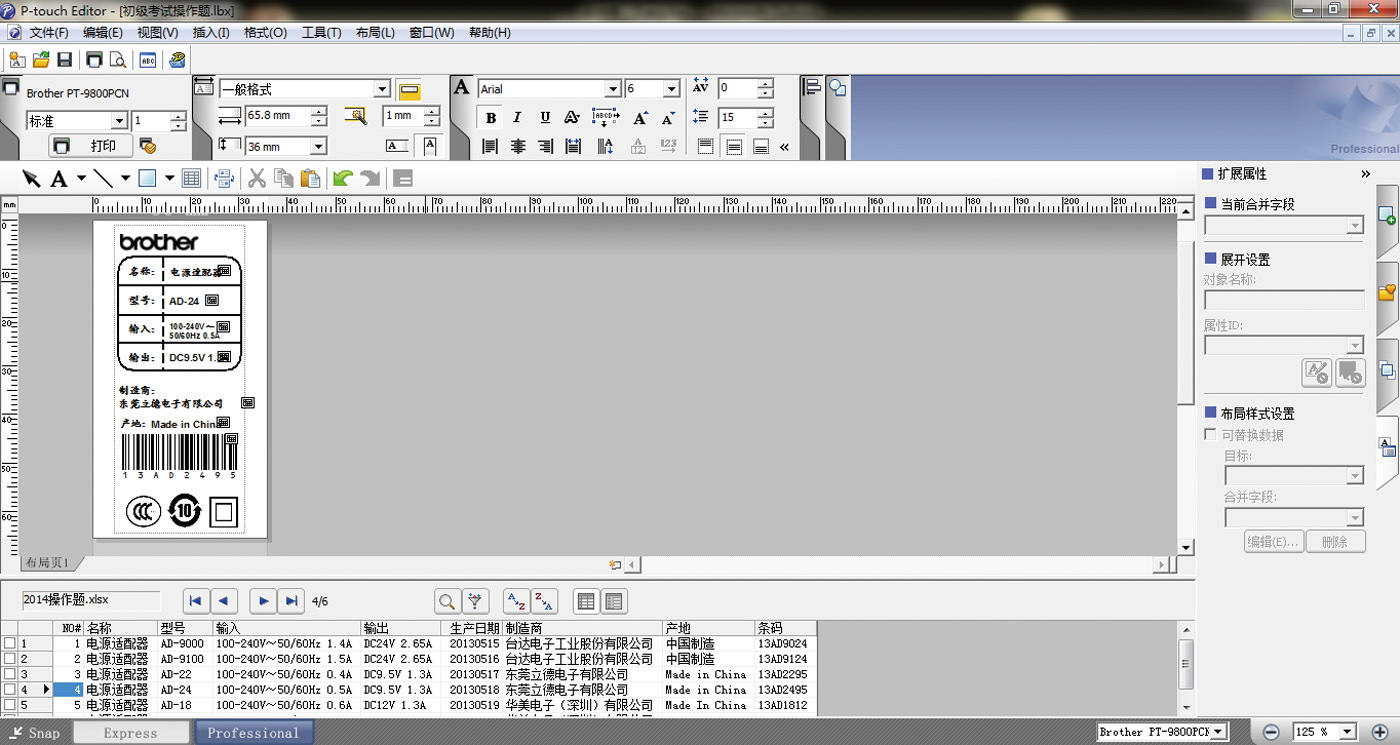Check the box for database row 3

[10, 674]
